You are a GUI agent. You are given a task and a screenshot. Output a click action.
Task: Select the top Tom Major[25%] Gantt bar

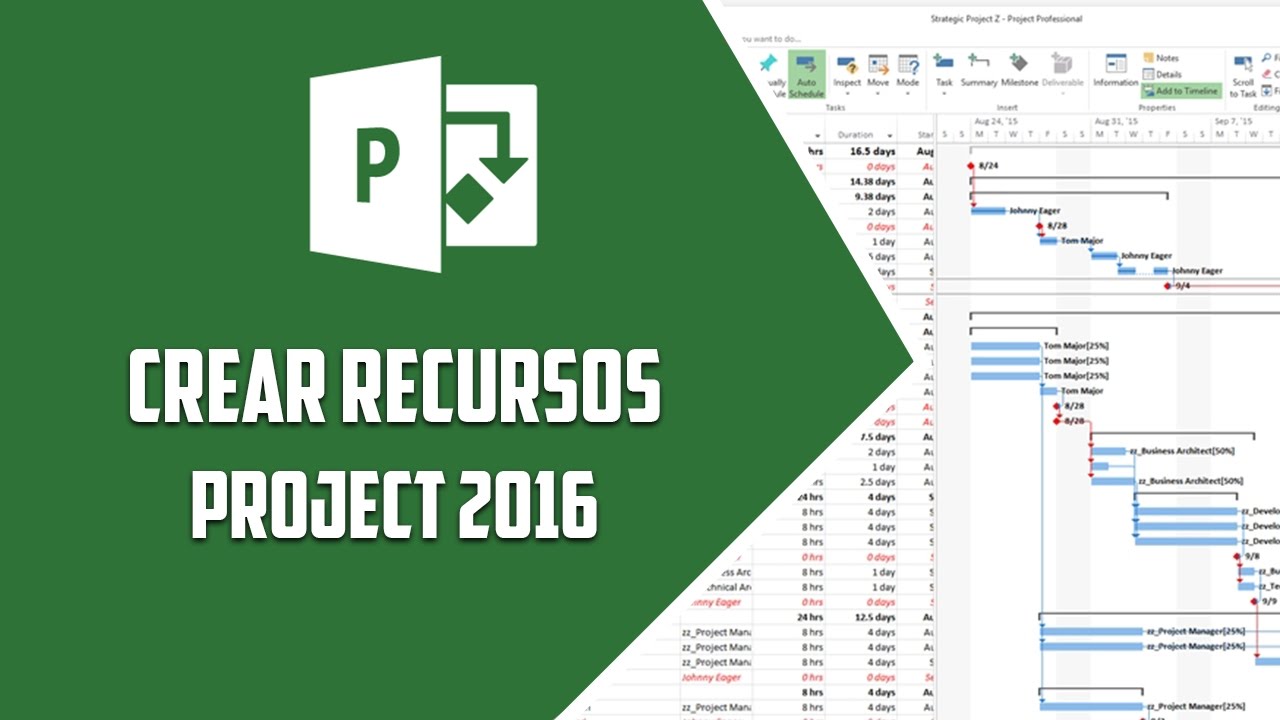coord(1005,346)
